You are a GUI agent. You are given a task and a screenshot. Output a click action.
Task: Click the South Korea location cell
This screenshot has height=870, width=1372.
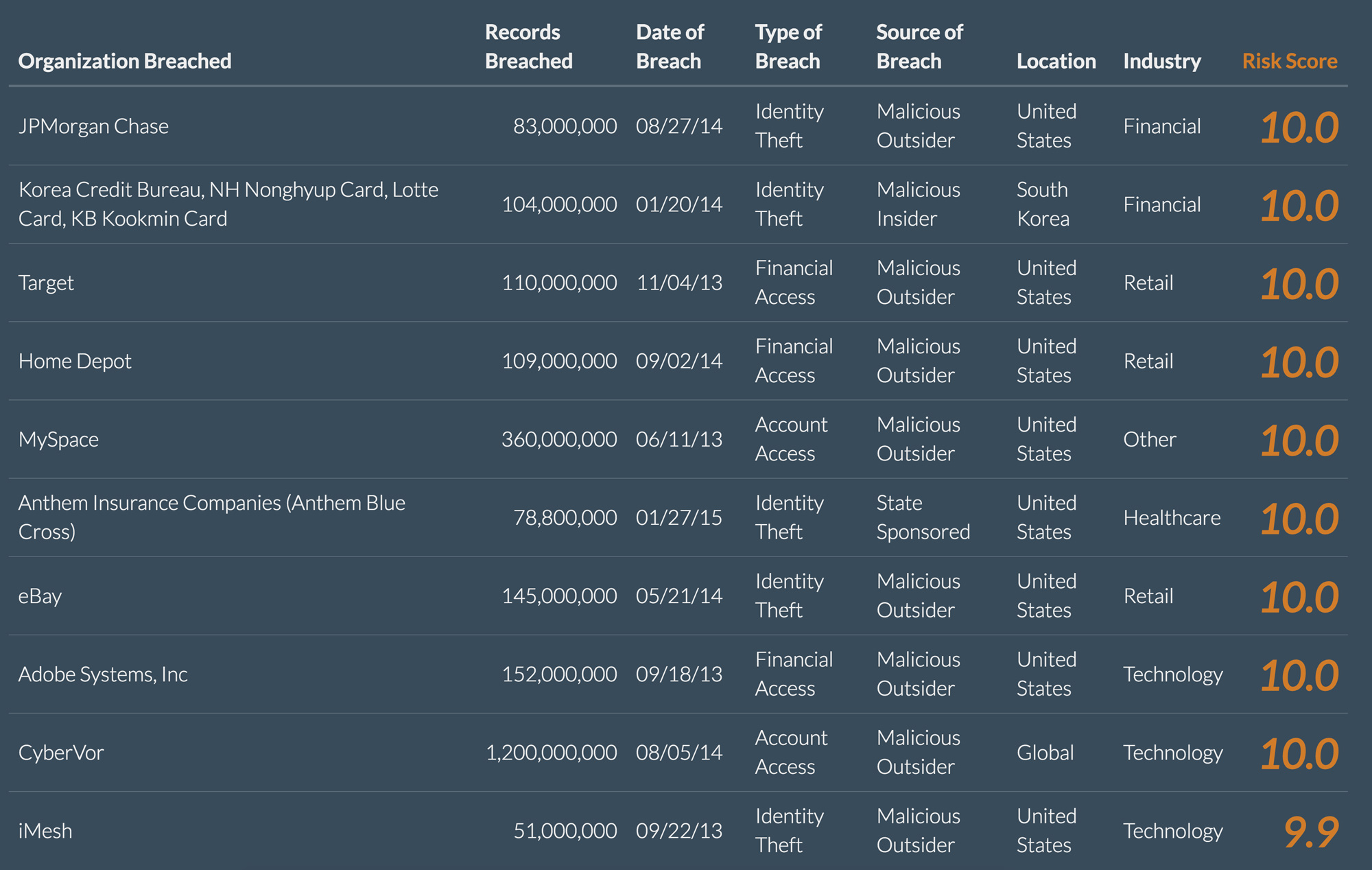point(1043,204)
